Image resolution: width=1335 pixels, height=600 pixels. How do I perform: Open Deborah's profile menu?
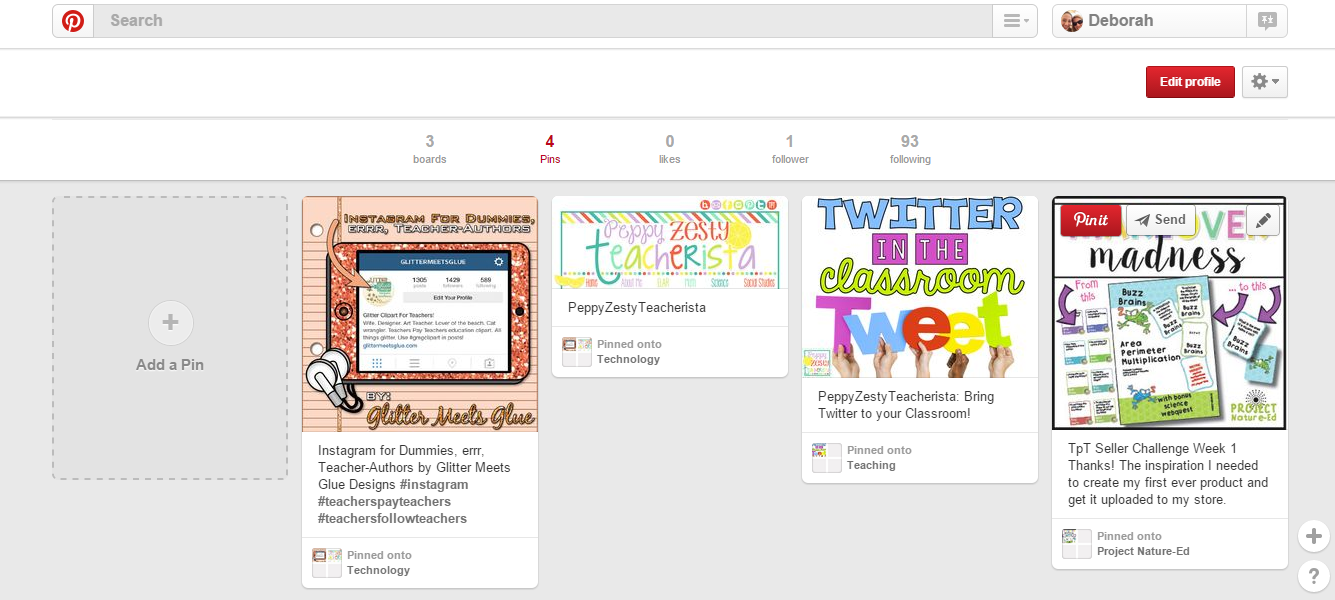coord(1149,21)
